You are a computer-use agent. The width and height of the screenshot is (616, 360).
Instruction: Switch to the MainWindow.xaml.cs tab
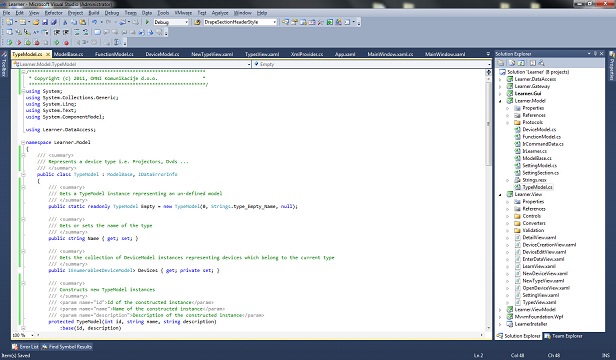click(390, 54)
